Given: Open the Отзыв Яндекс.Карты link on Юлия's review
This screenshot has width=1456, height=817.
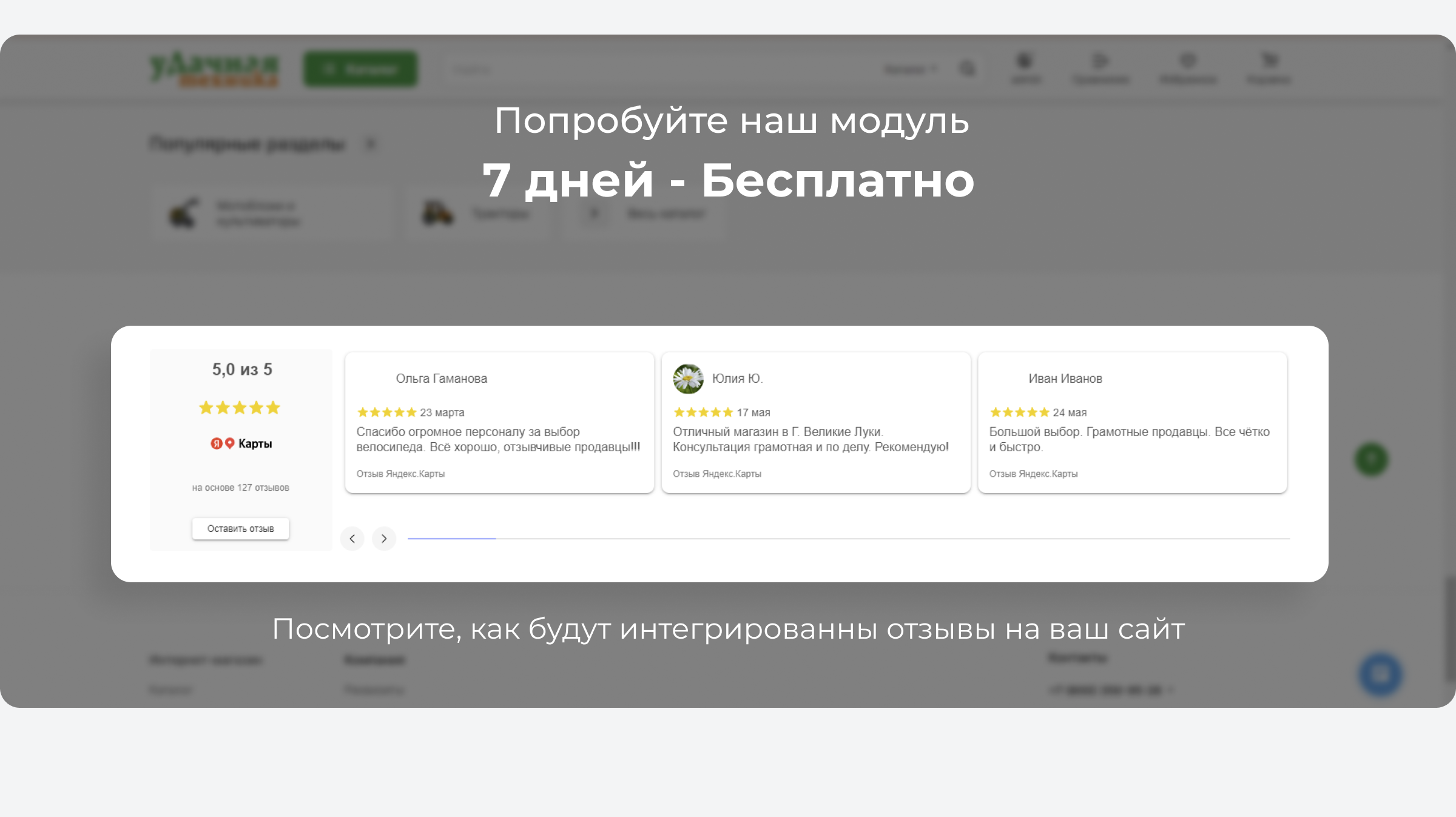Looking at the screenshot, I should click(716, 474).
